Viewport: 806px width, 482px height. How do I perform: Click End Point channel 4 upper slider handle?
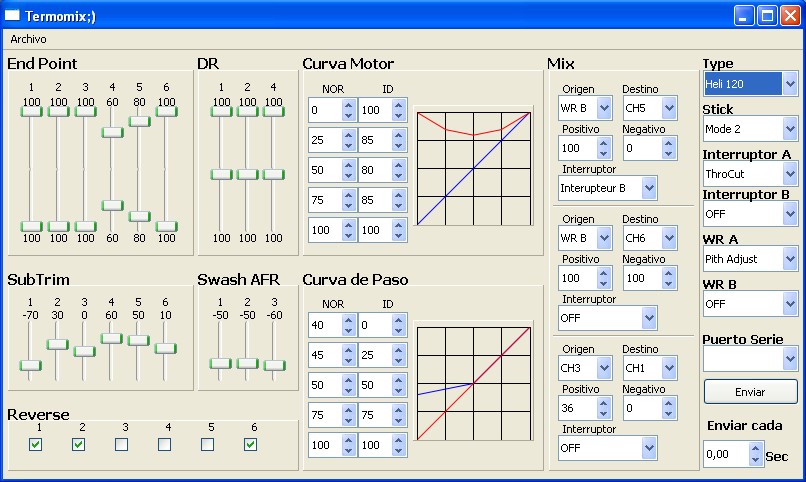click(112, 133)
